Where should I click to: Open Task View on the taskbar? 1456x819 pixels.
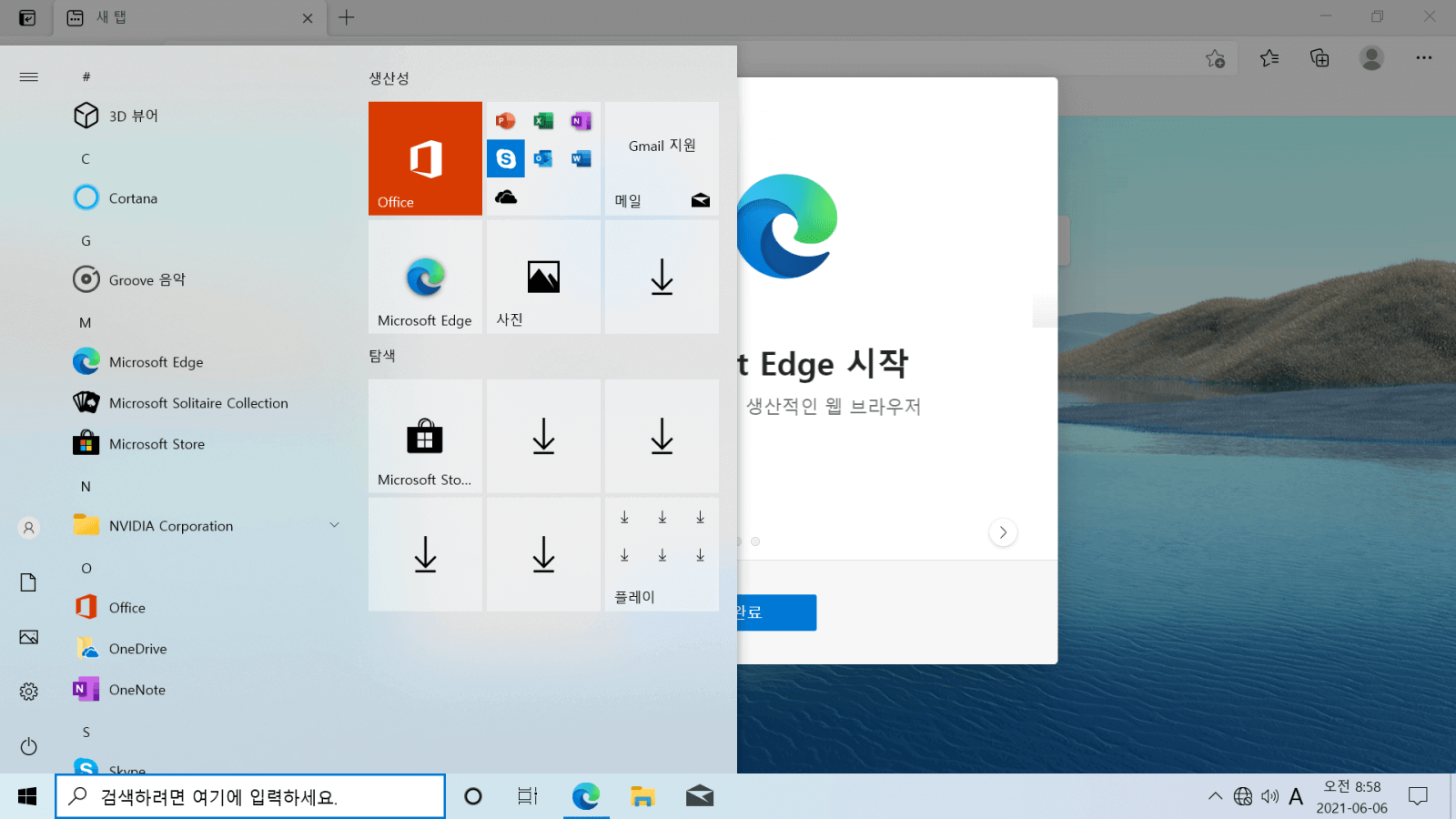[x=528, y=796]
